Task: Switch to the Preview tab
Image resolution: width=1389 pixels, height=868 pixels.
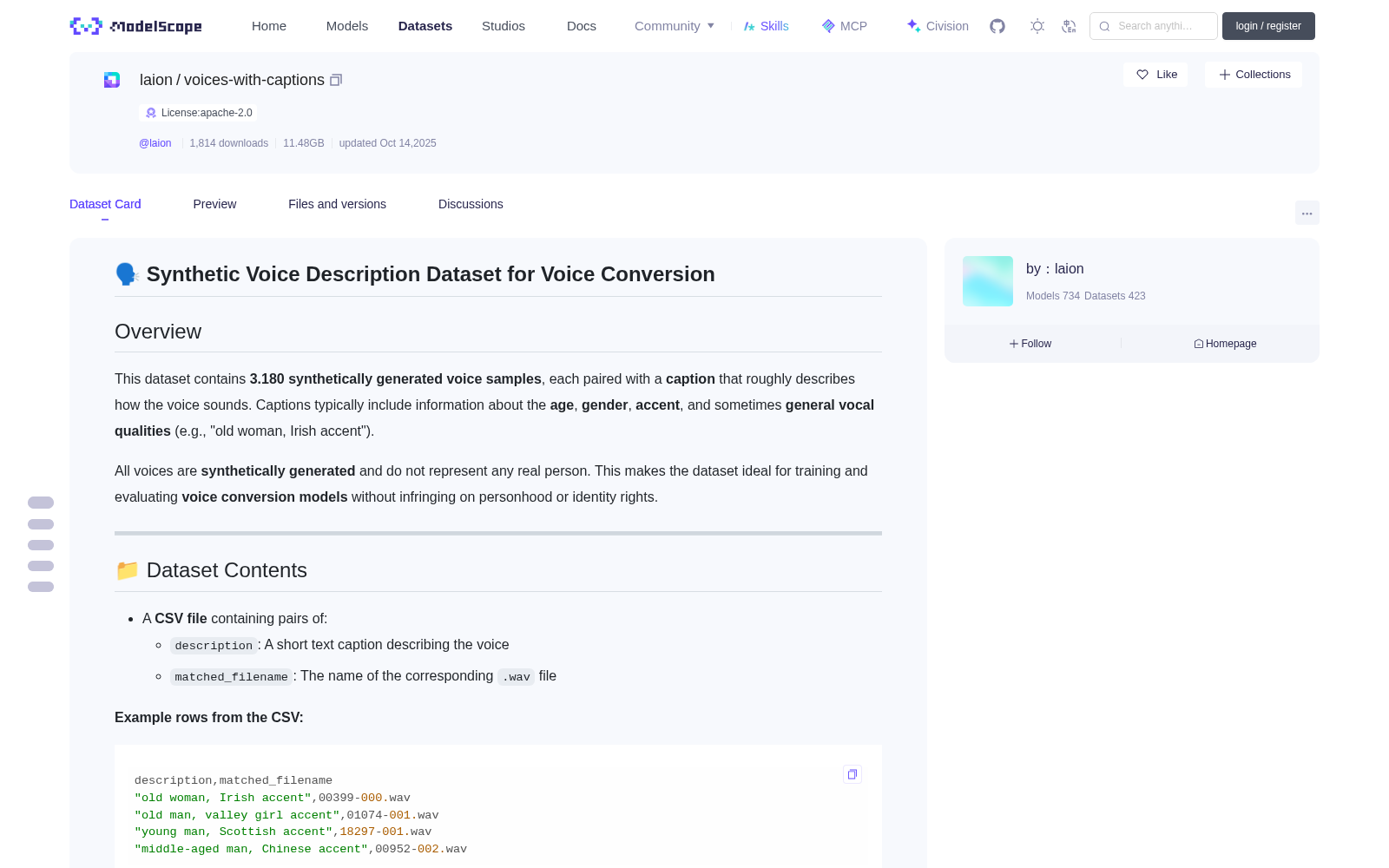Action: pyautogui.click(x=214, y=204)
